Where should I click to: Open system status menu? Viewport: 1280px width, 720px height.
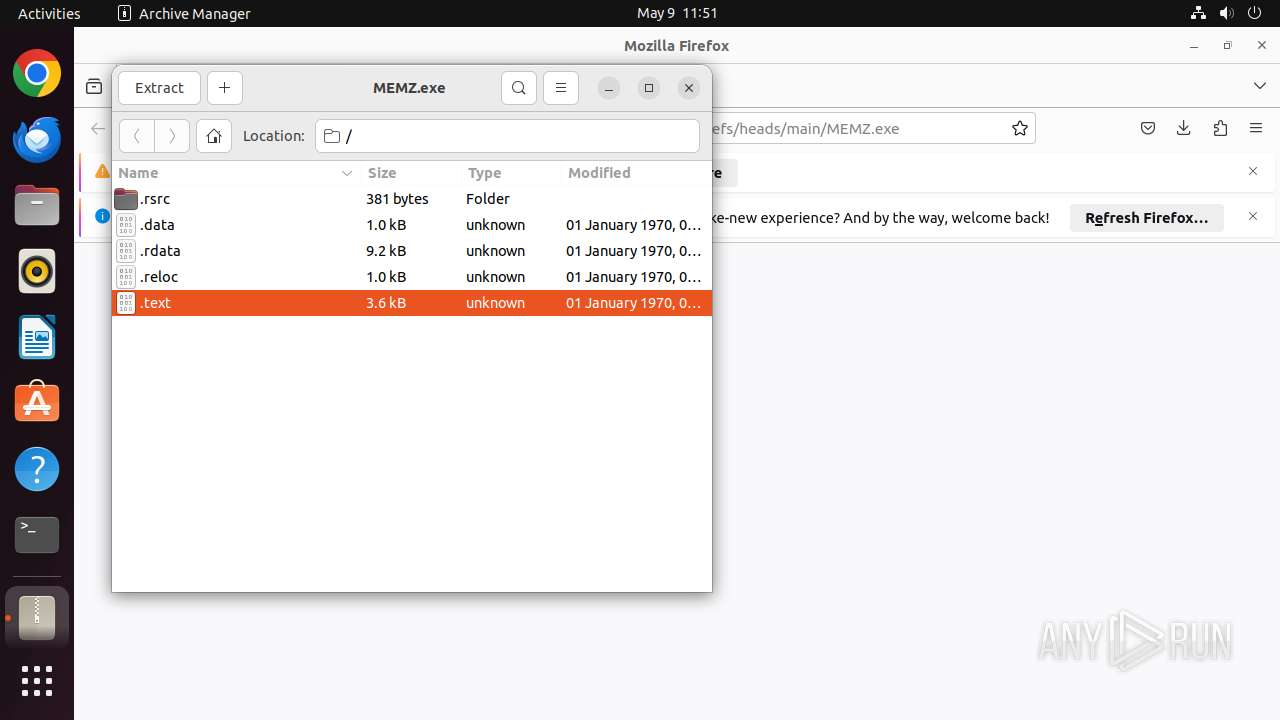pyautogui.click(x=1228, y=13)
